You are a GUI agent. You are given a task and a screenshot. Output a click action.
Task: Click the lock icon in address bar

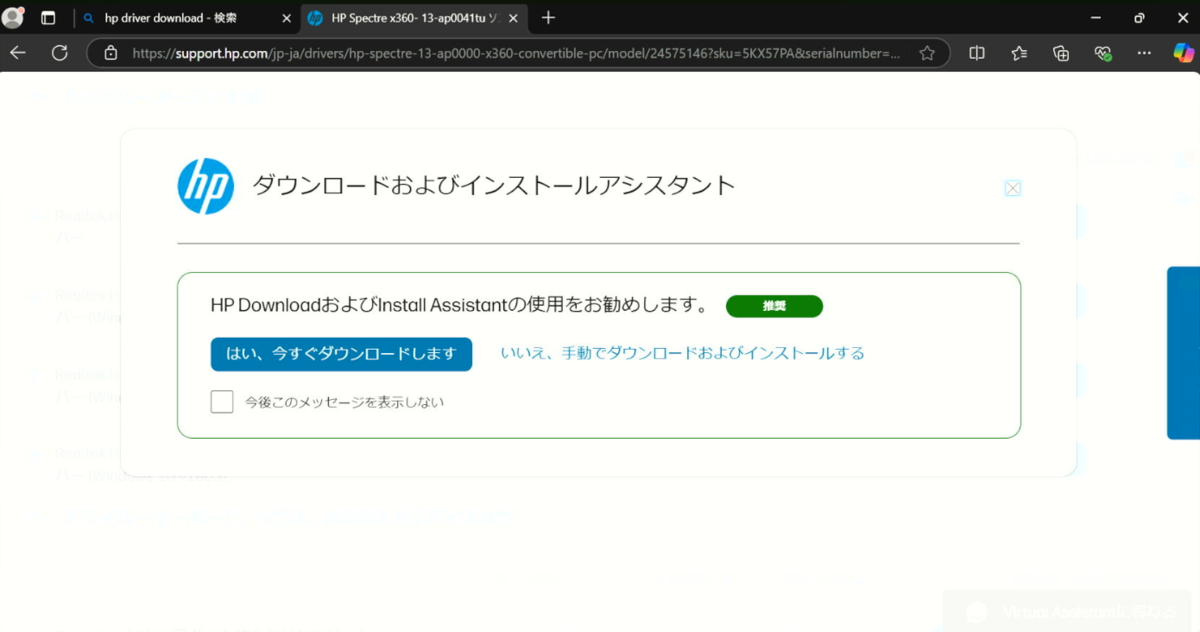click(111, 53)
